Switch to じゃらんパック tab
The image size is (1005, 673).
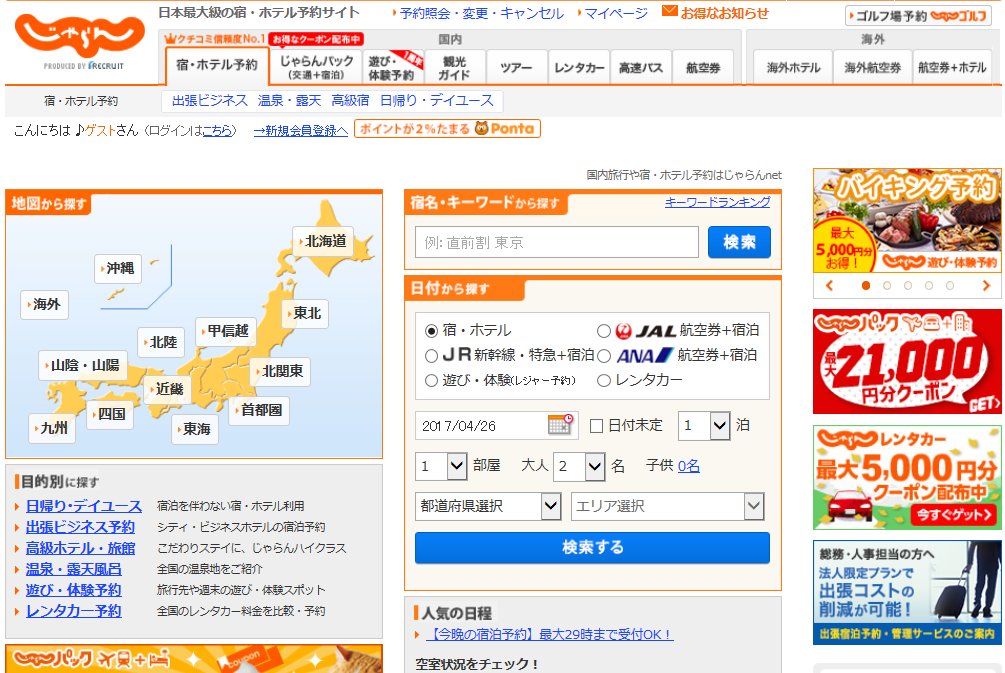[316, 67]
